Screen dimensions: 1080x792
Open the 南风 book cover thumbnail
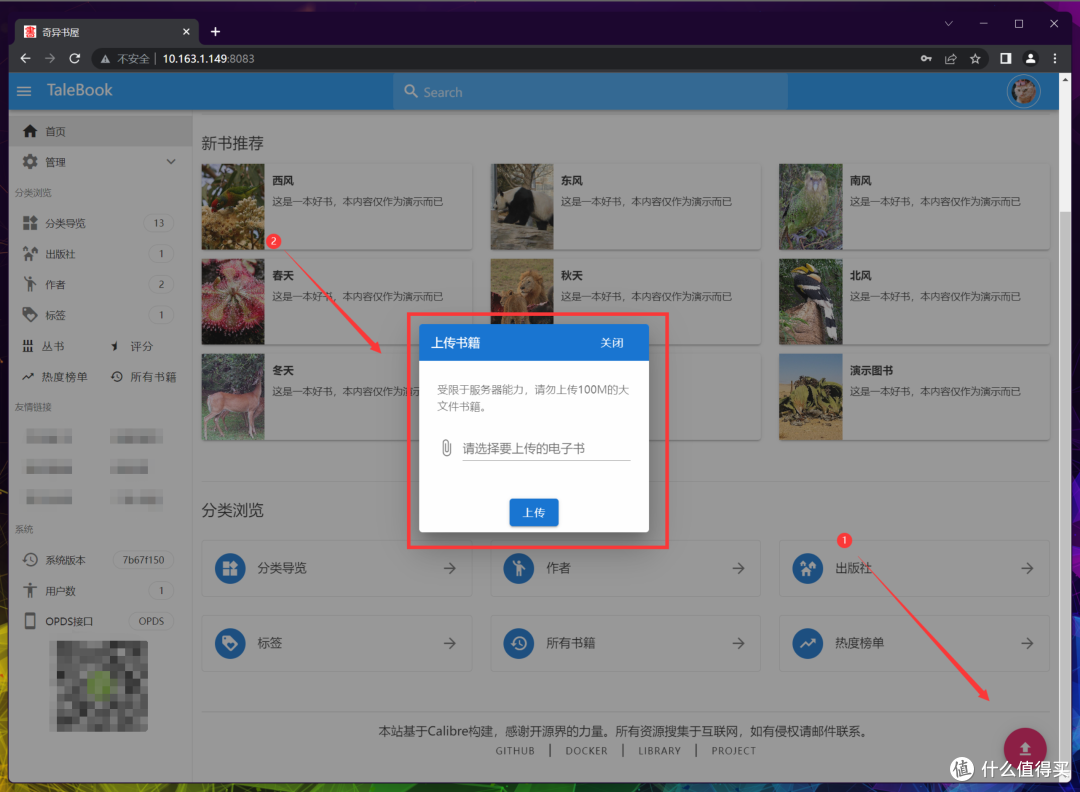[x=811, y=207]
